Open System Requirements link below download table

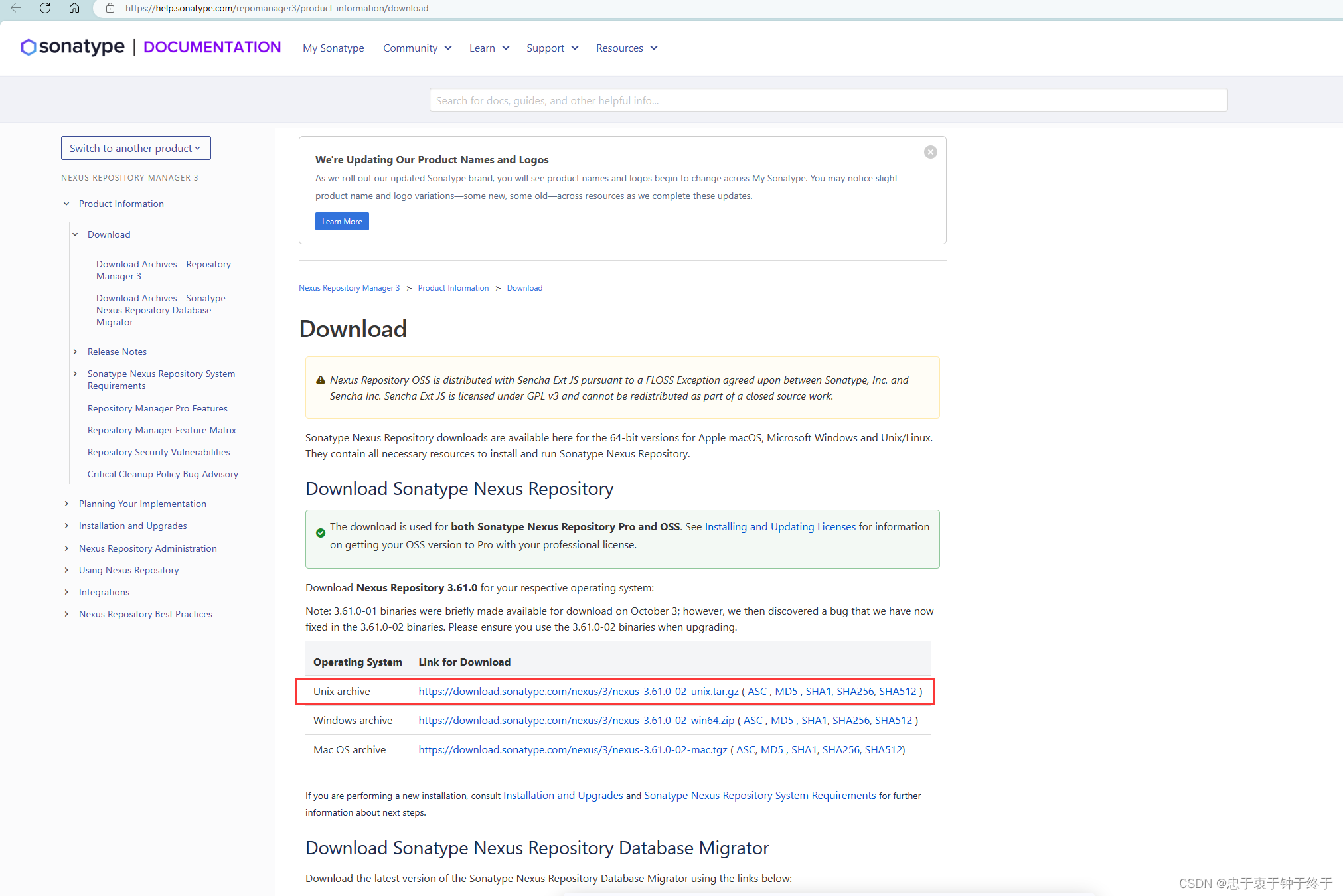760,795
